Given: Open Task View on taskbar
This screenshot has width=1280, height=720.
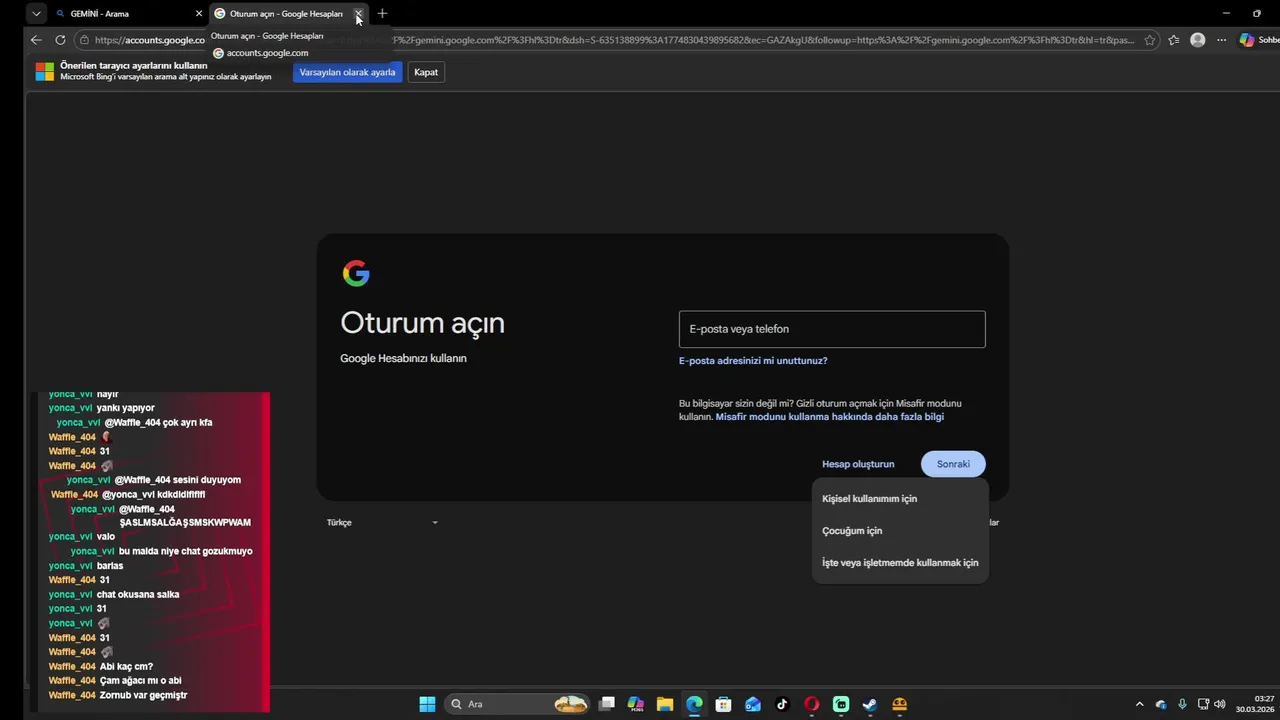Looking at the screenshot, I should (606, 704).
